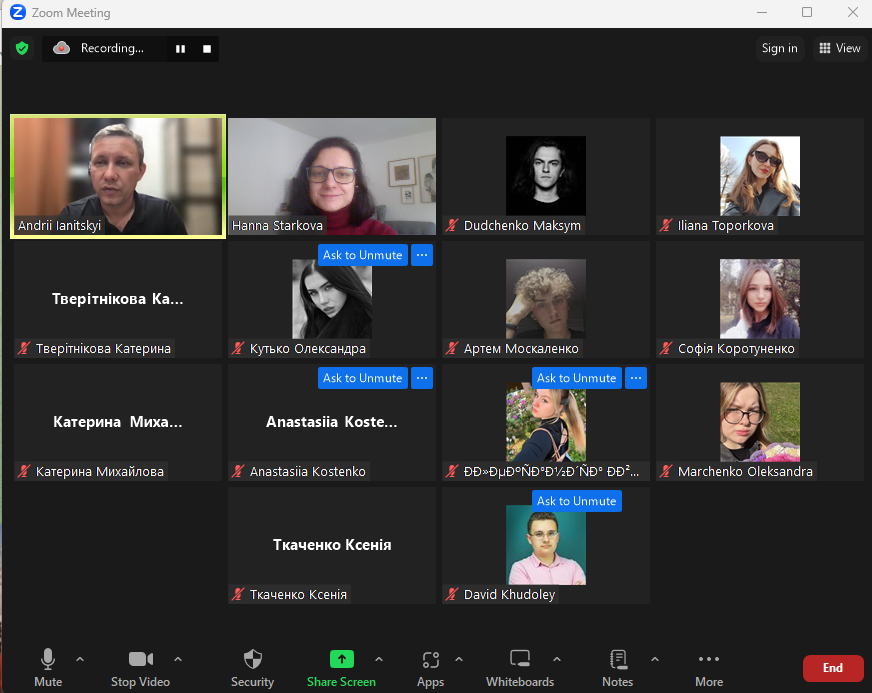Click the 'Hanna Starkova' name label

coord(277,225)
